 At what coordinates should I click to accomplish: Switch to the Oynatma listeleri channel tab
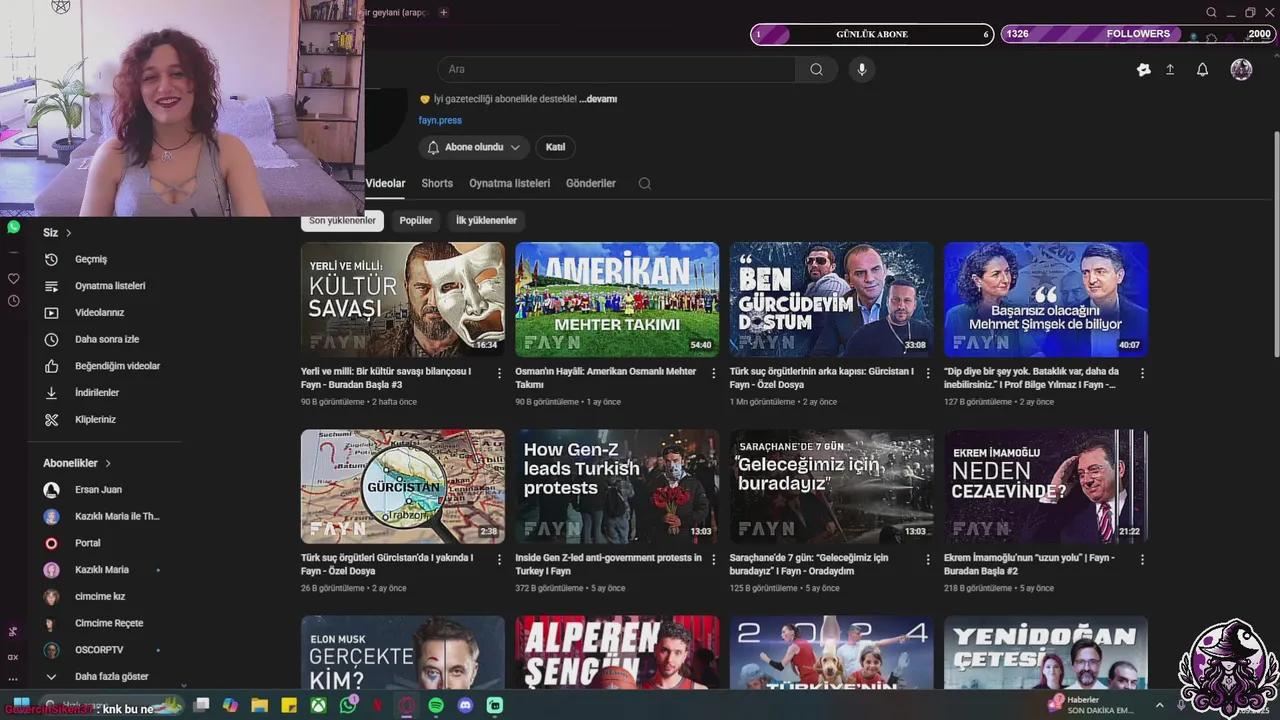pos(510,183)
